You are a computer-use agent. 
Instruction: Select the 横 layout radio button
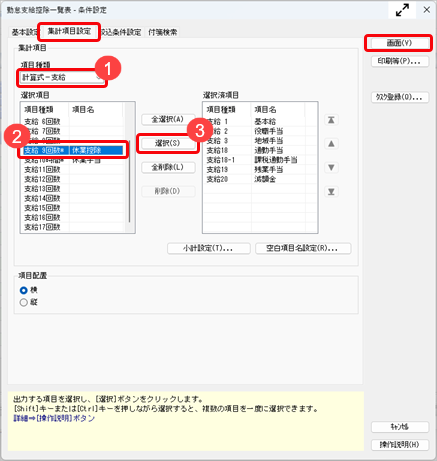point(23,290)
